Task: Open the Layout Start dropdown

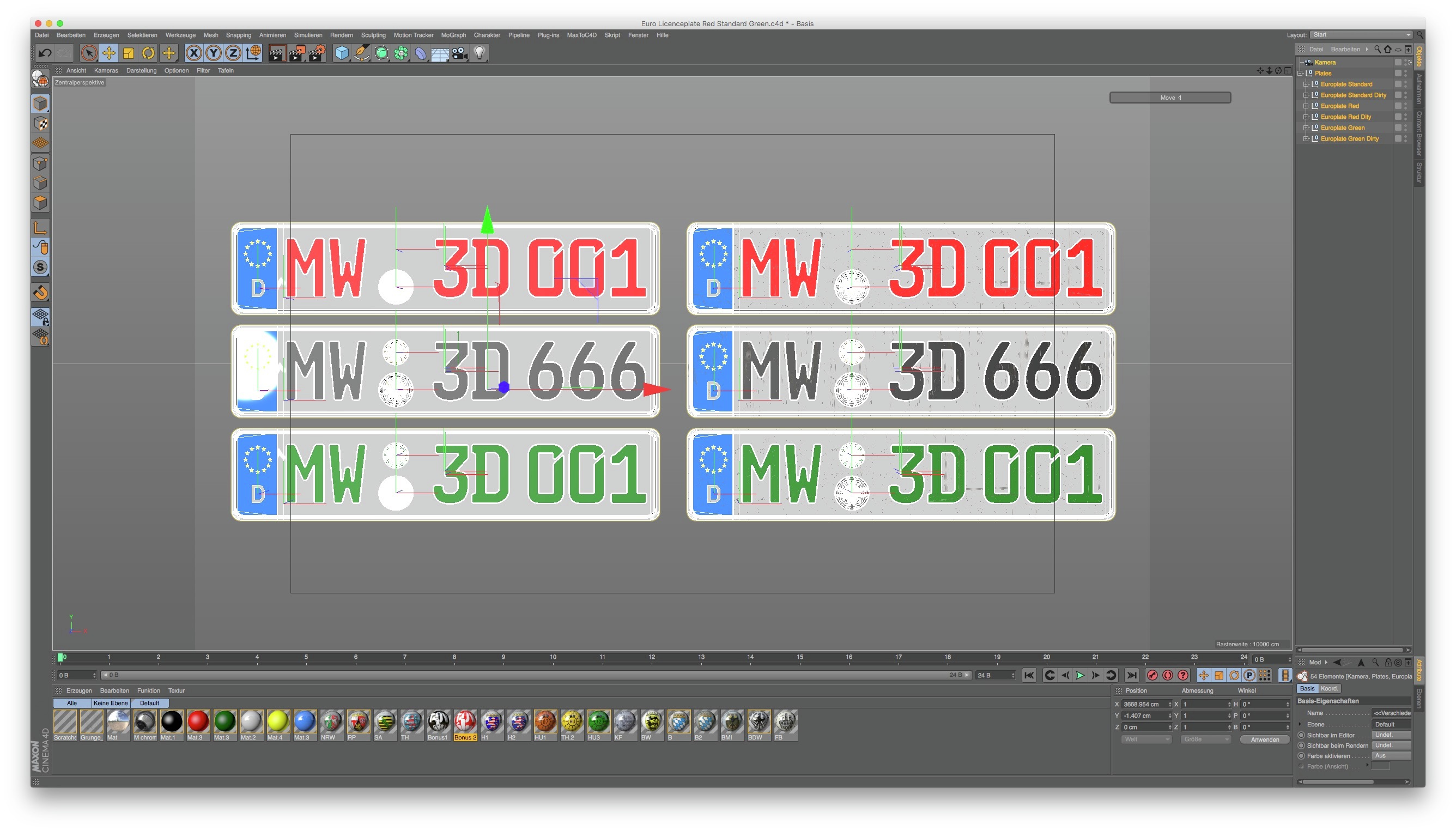Action: point(1361,35)
